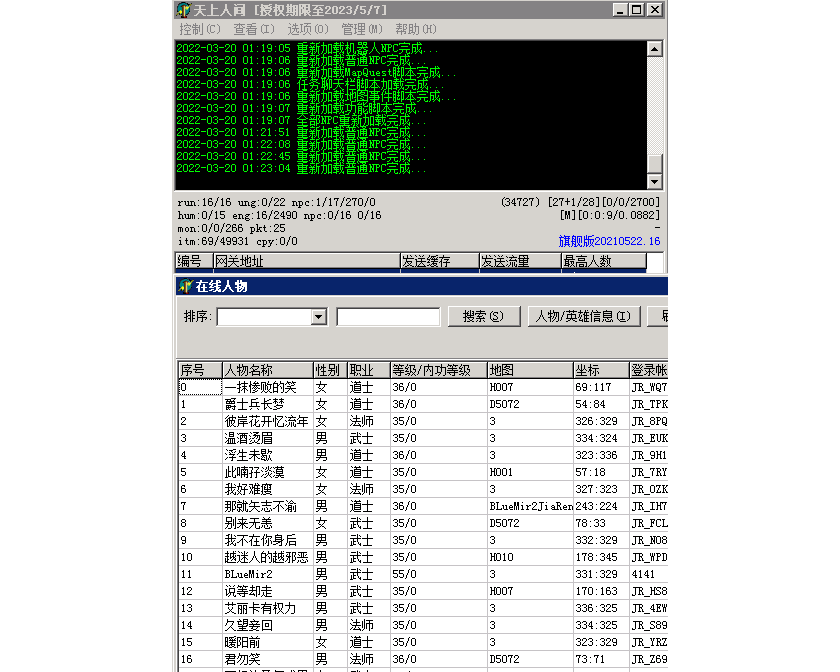Click the search text field beside 排序
This screenshot has width=840, height=672.
(388, 317)
